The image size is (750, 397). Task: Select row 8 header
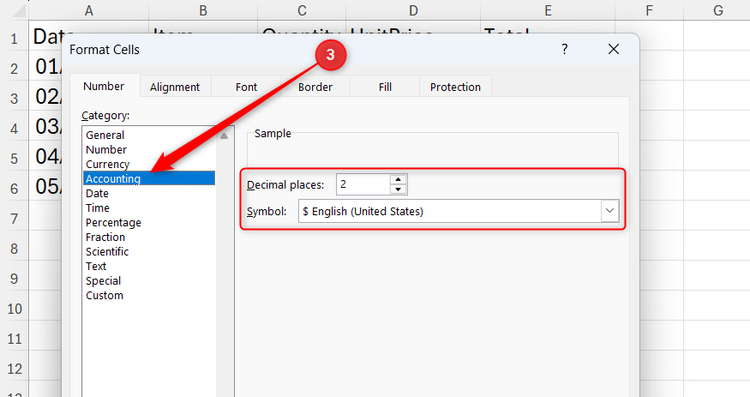click(14, 249)
